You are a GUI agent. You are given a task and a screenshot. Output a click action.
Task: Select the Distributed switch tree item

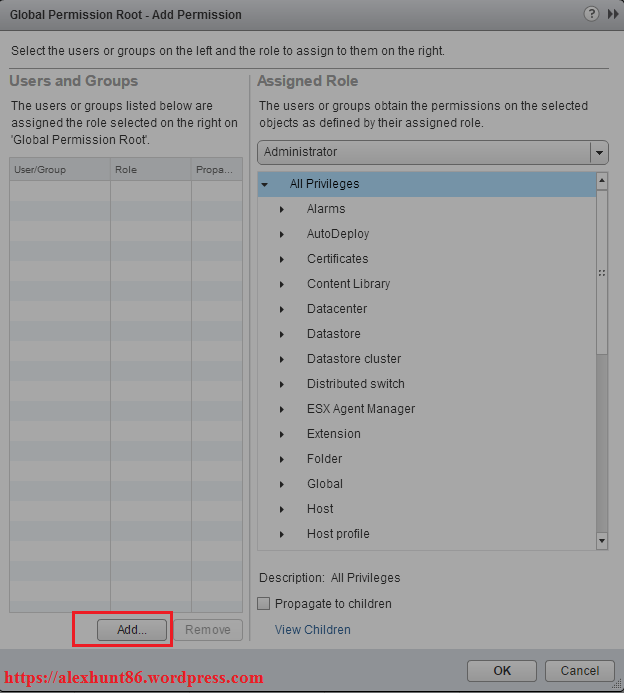click(355, 384)
